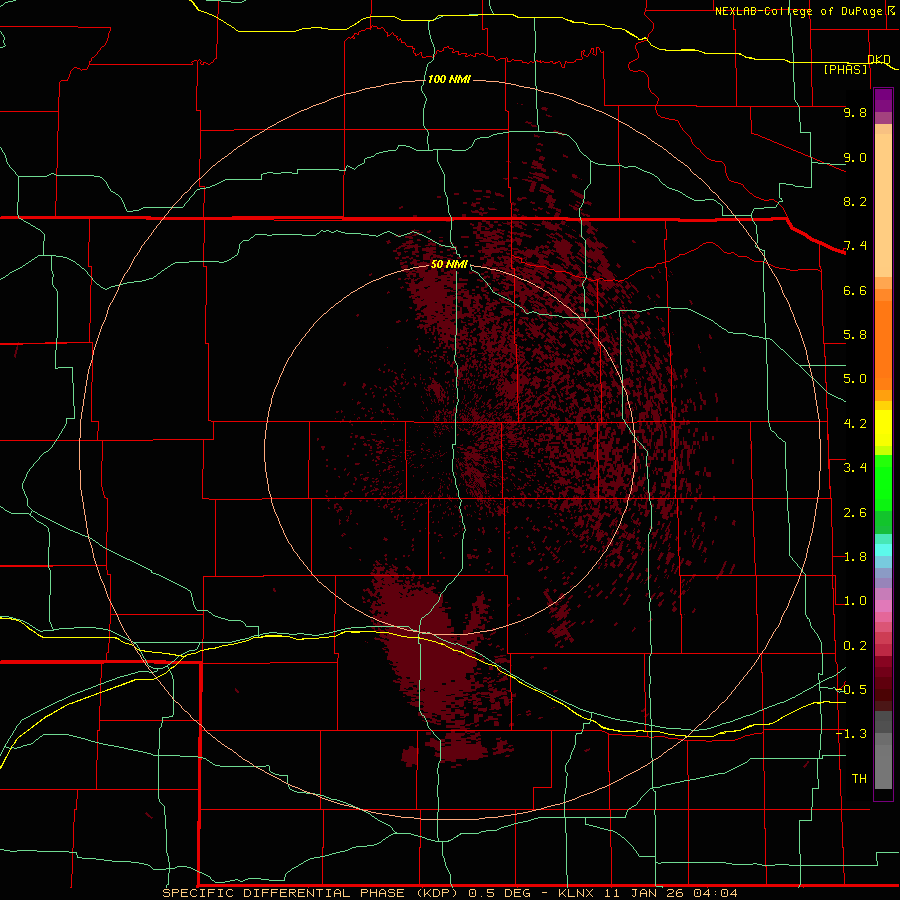Click the 50 NMI range ring label
Viewport: 900px width, 900px height.
(x=449, y=264)
